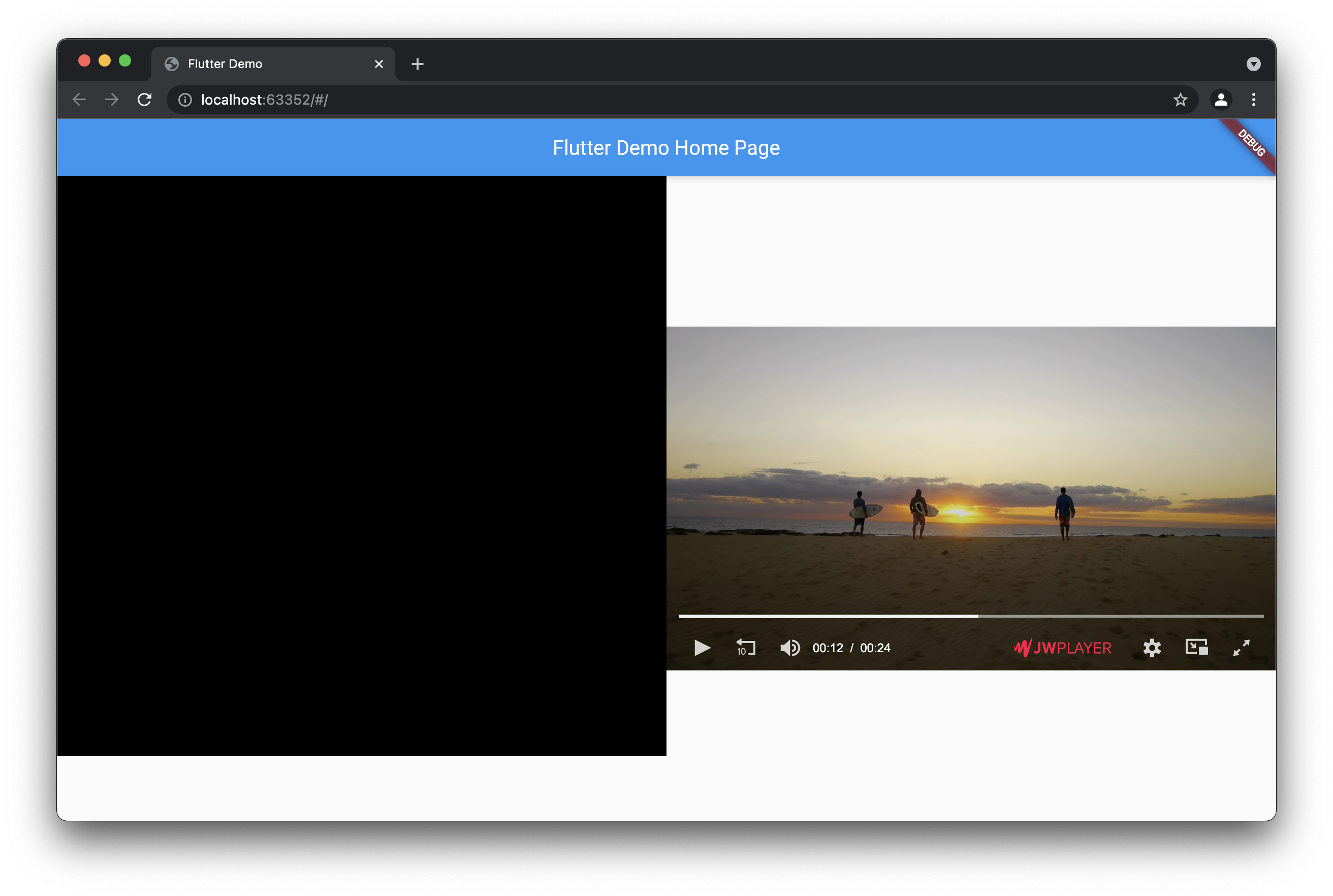The width and height of the screenshot is (1333, 896).
Task: Bookmark the page with the star icon
Action: tap(1180, 99)
